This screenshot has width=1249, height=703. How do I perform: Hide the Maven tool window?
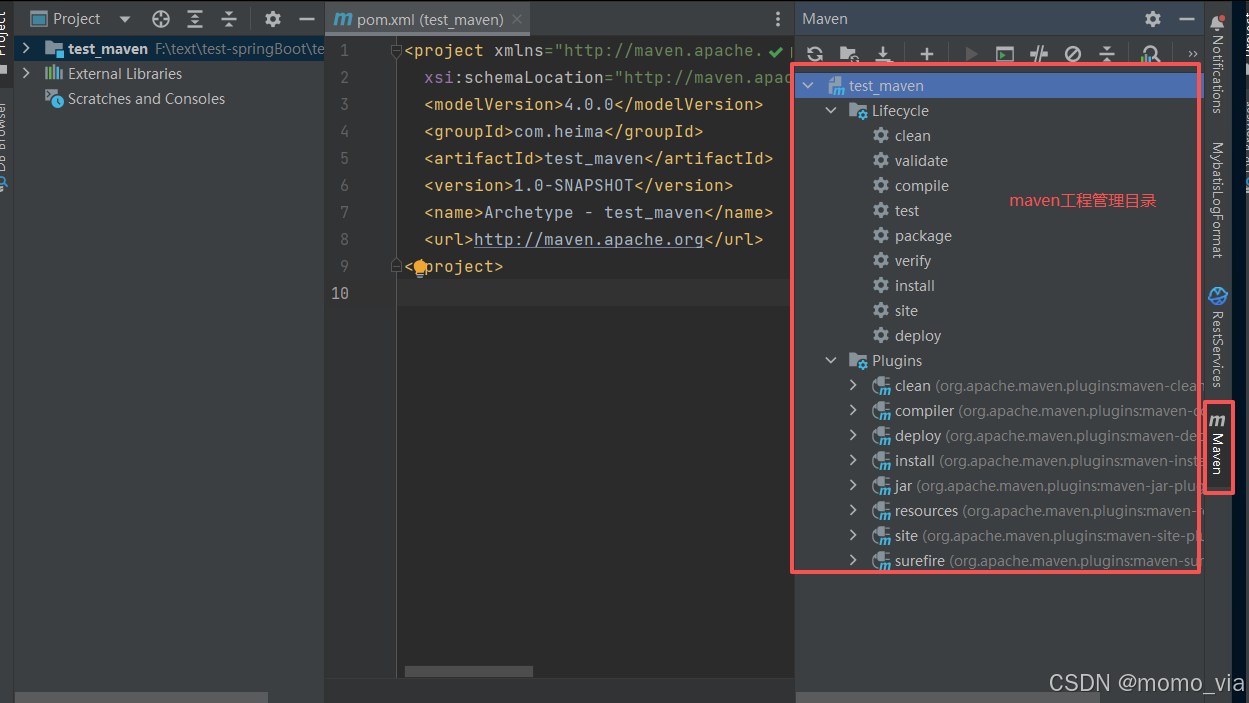click(x=1187, y=19)
